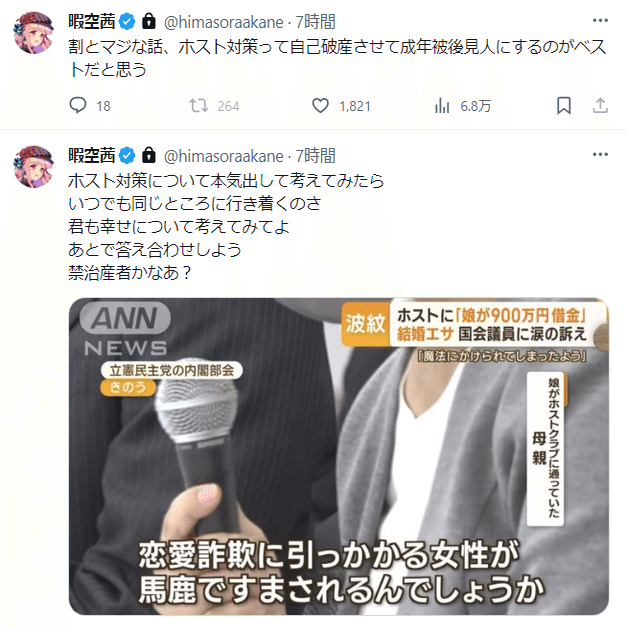Click the first tweet's profile avatar

pos(34,33)
